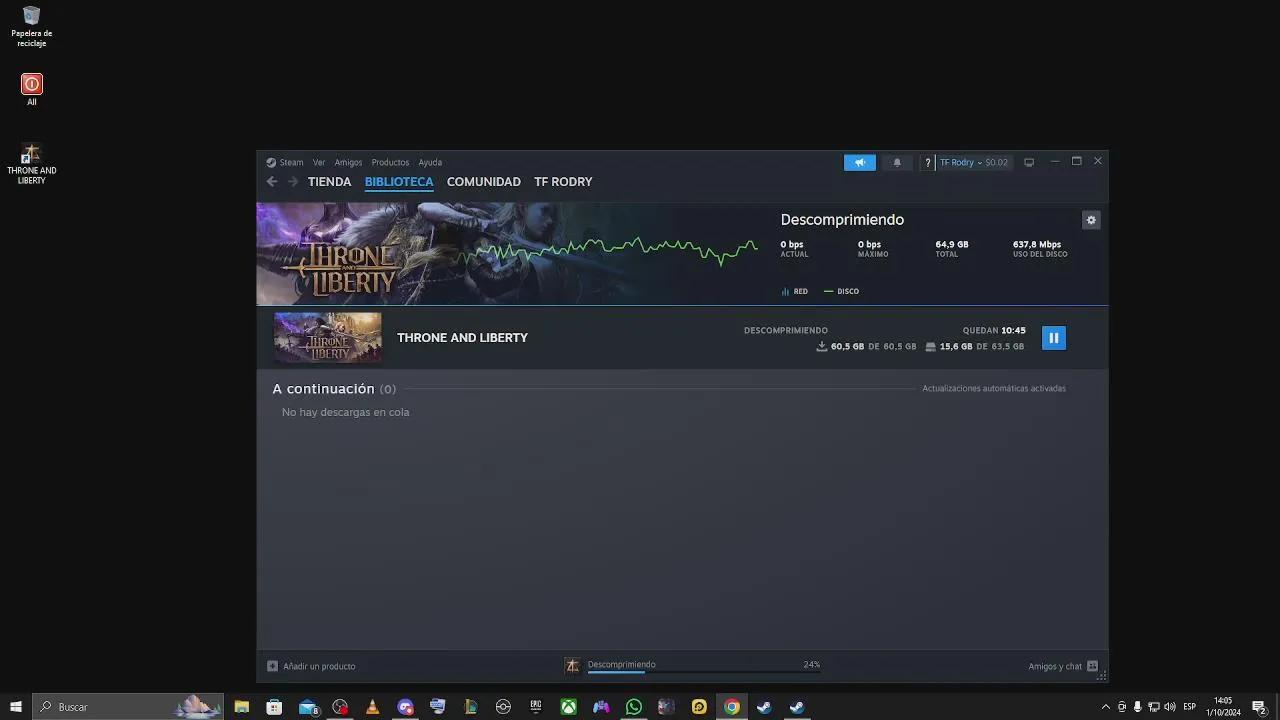This screenshot has width=1280, height=720.
Task: Switch to the COMUNIDAD tab
Action: 483,182
